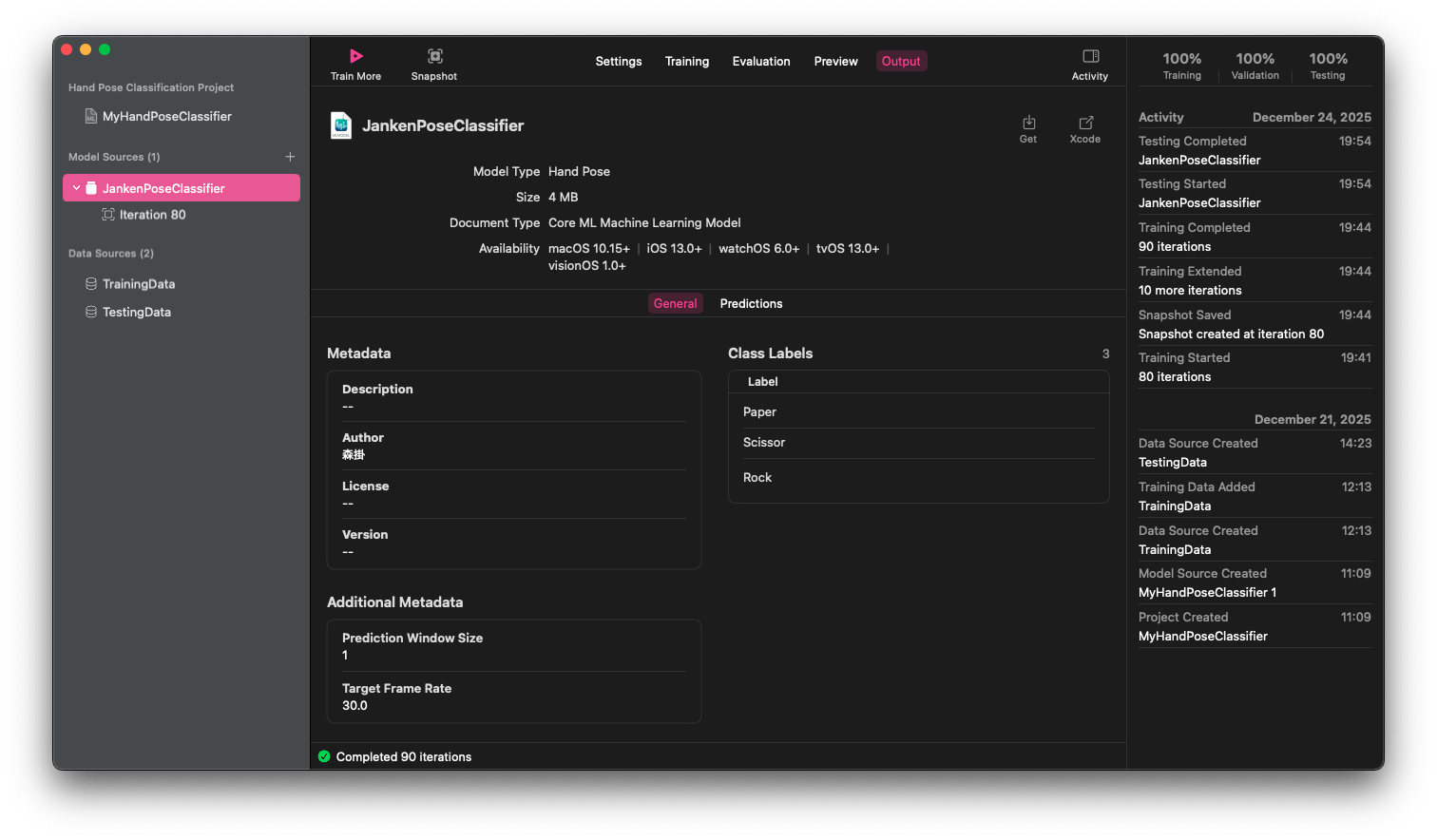The image size is (1437, 840).
Task: Click Data Source Created TrainingData 12:13 entry
Action: (x=1255, y=540)
